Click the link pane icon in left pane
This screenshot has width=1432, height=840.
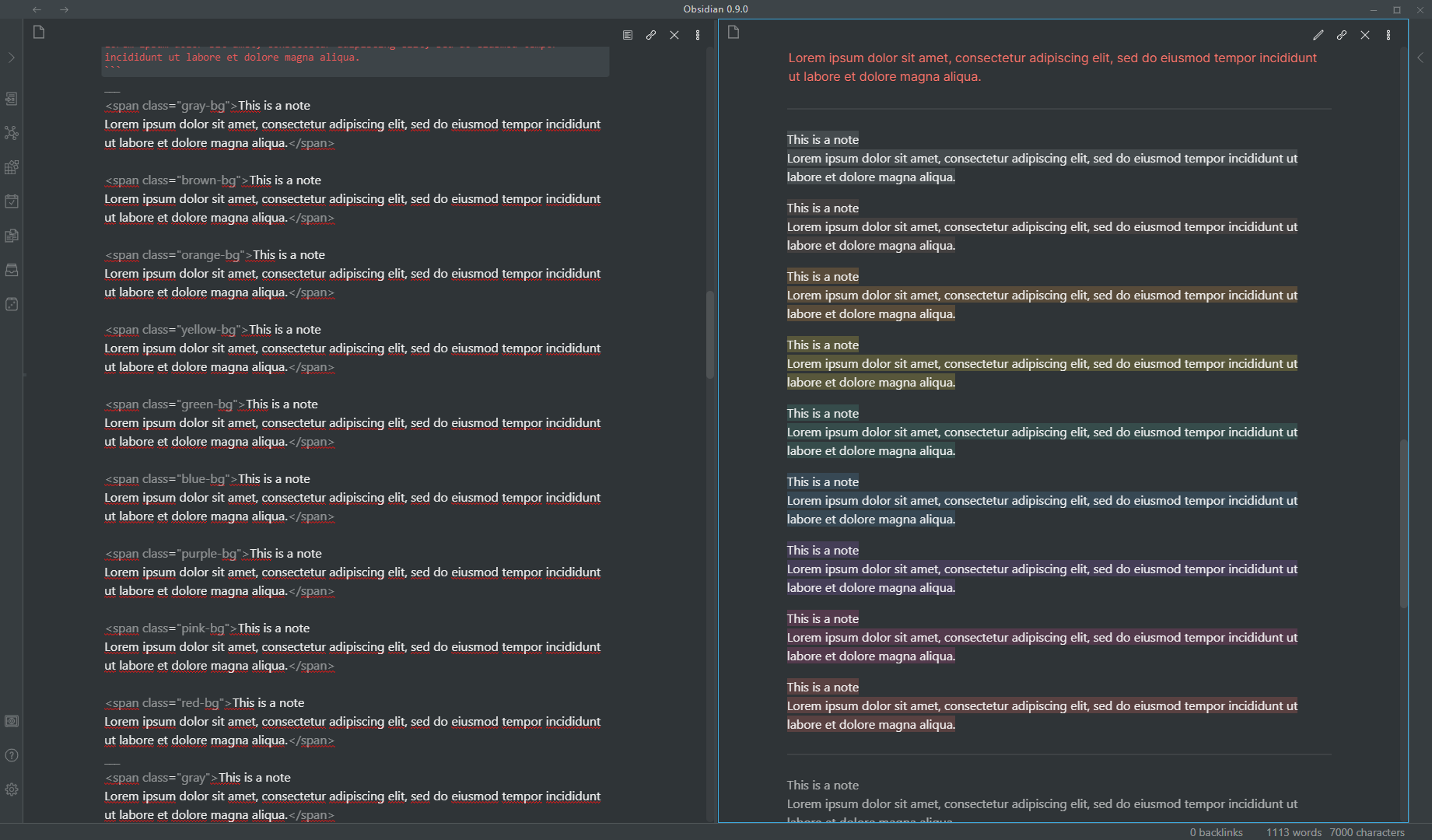[x=651, y=35]
